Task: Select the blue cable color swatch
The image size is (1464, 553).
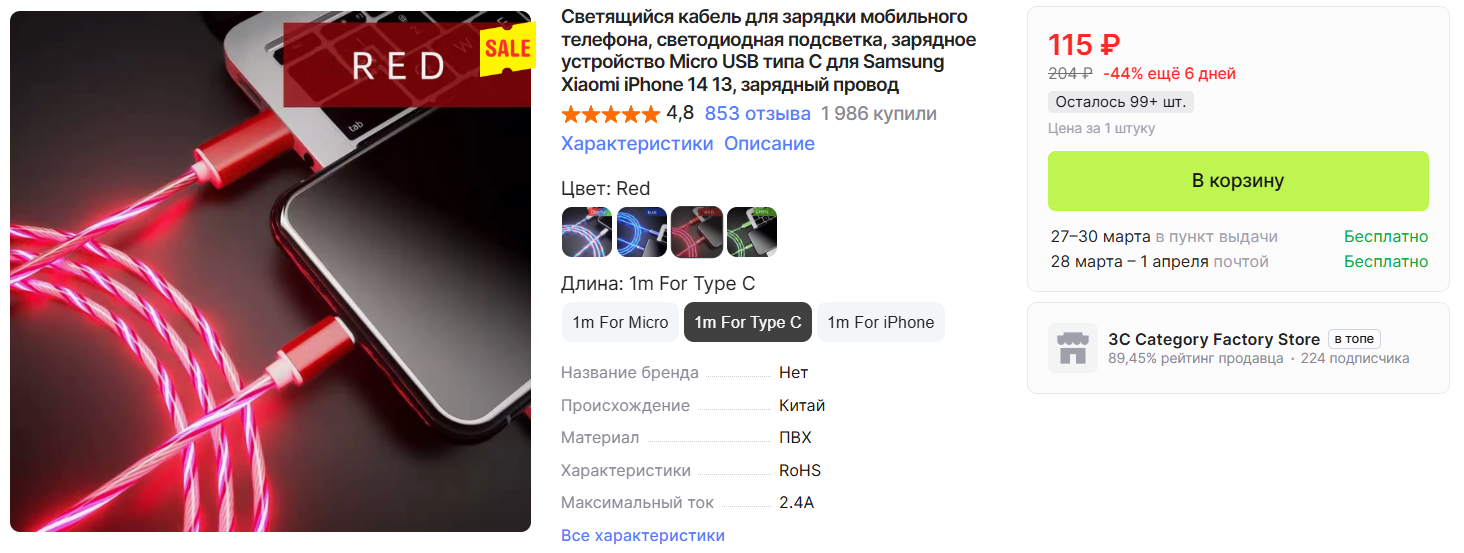Action: pos(641,232)
